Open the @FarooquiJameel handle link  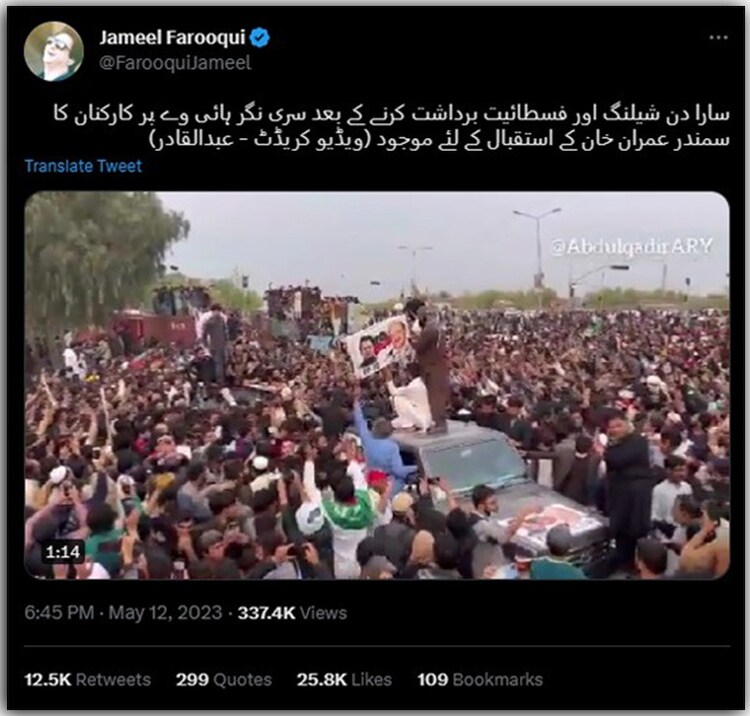coord(175,63)
